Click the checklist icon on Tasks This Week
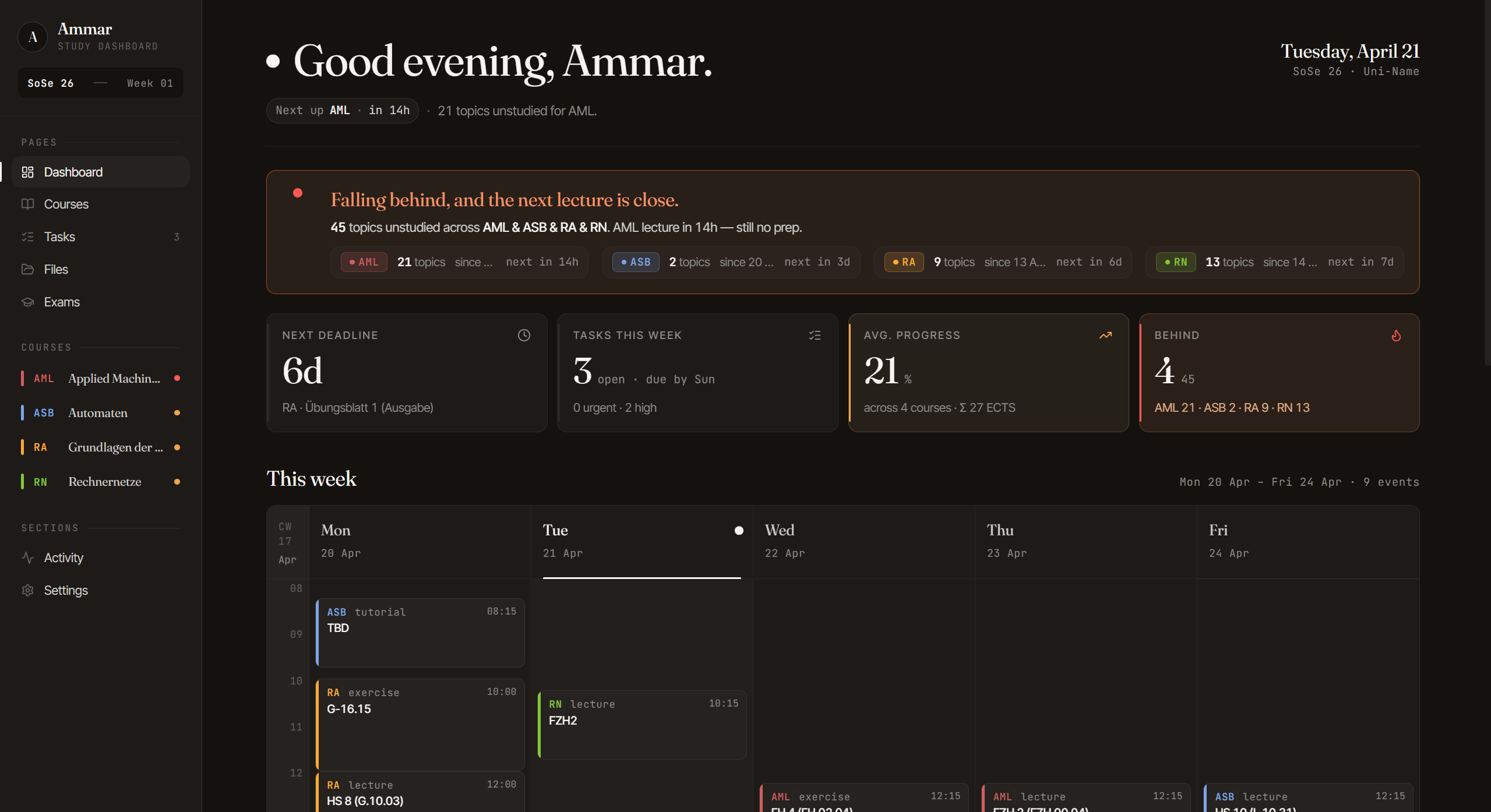The height and width of the screenshot is (812, 1491). pos(815,335)
